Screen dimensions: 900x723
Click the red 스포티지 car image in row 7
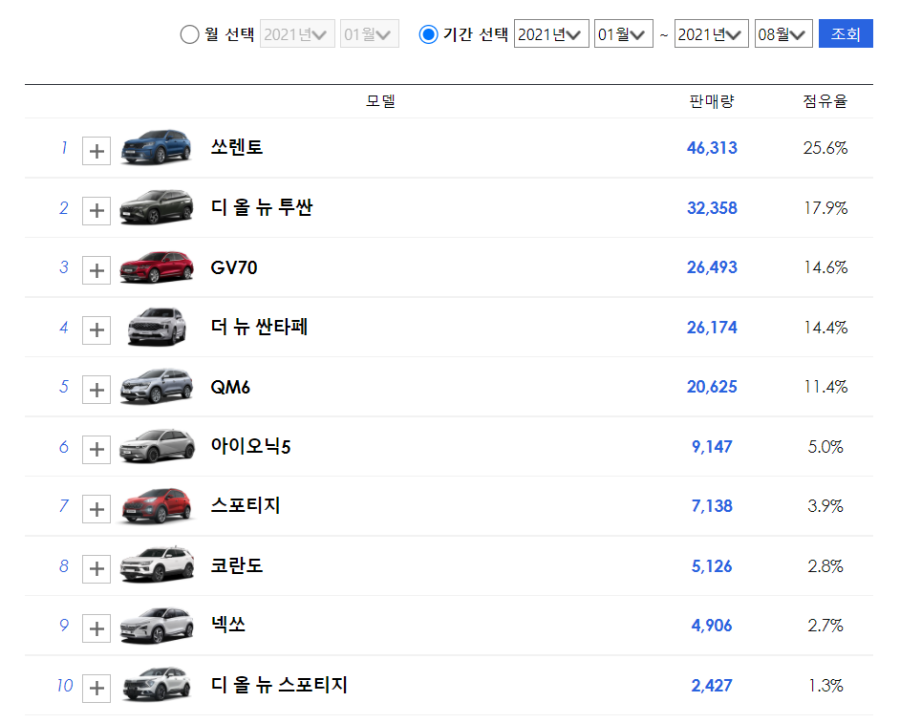click(156, 506)
